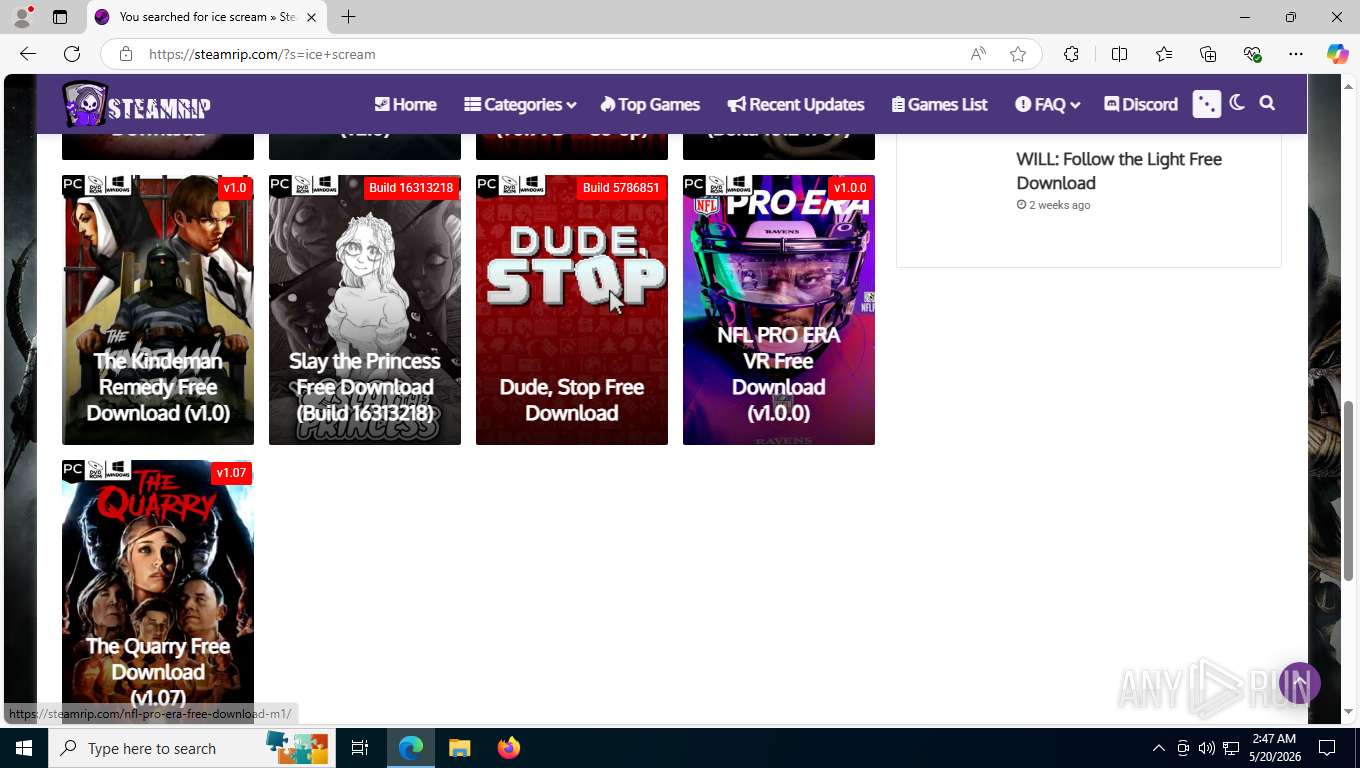Viewport: 1360px width, 768px height.
Task: Open Windows Start menu
Action: point(24,748)
